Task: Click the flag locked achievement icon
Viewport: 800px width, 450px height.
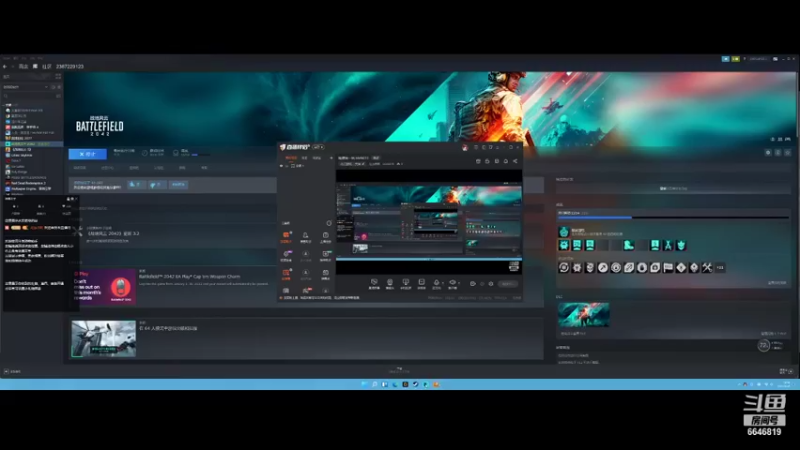Action: click(x=668, y=267)
